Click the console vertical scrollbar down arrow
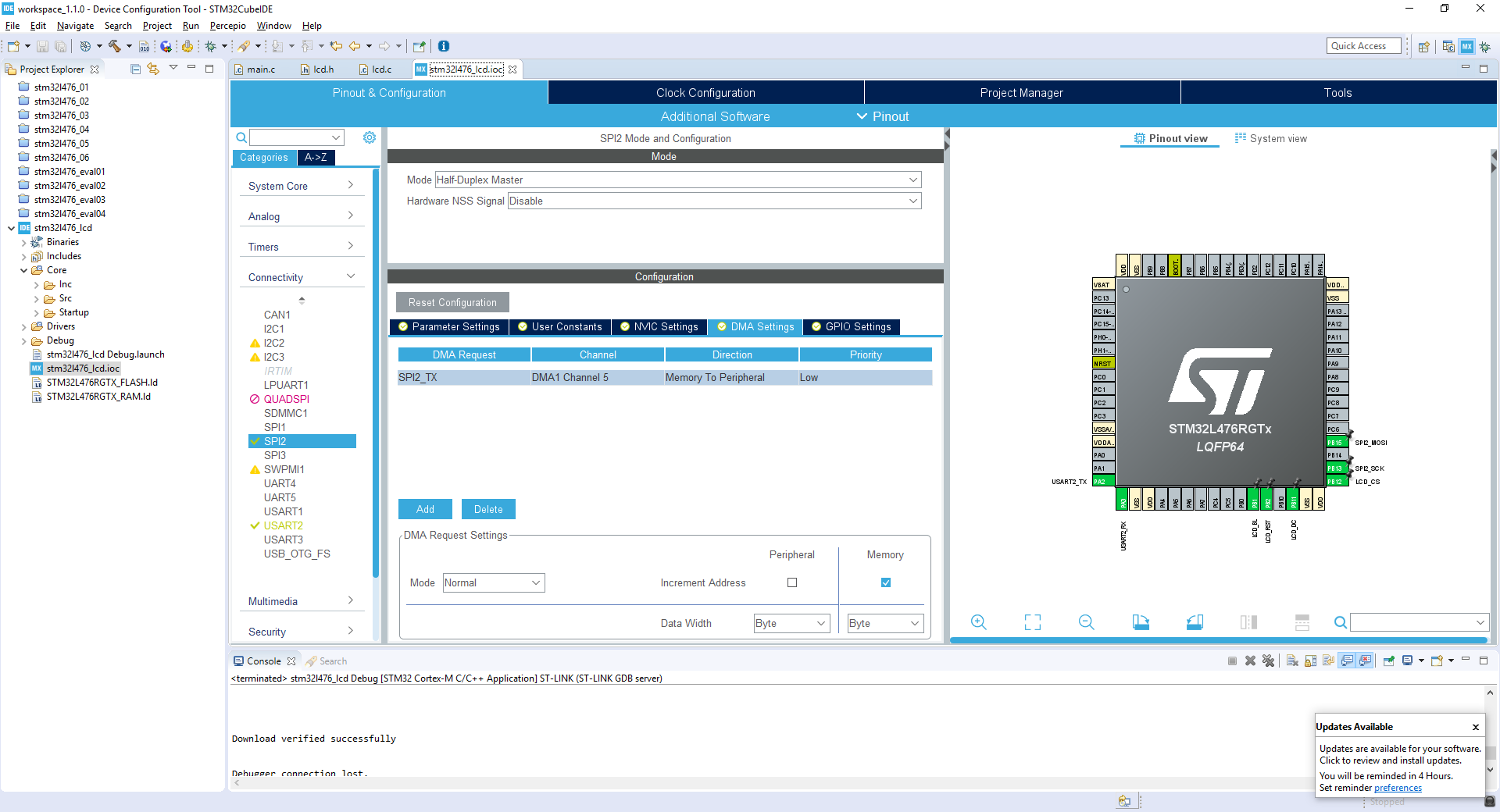Screen dimensions: 1500x812 1490,769
